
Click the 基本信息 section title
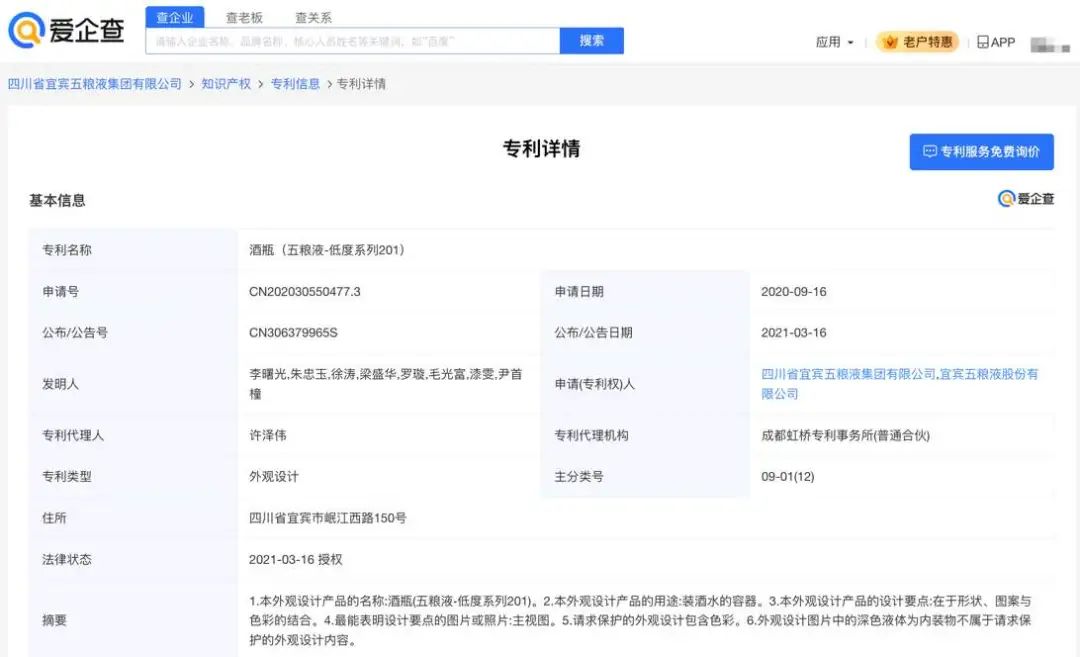[57, 200]
